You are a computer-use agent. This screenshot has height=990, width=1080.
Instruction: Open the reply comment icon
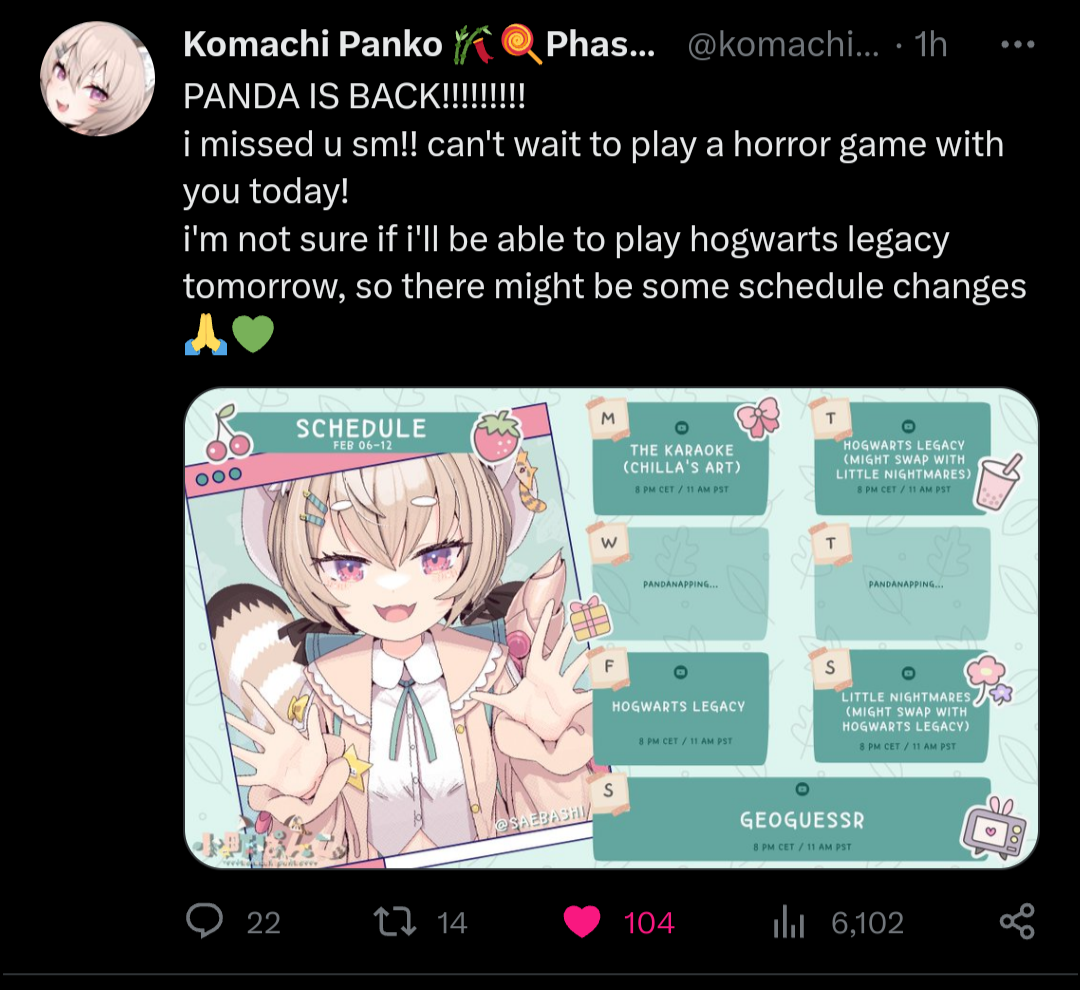point(205,921)
